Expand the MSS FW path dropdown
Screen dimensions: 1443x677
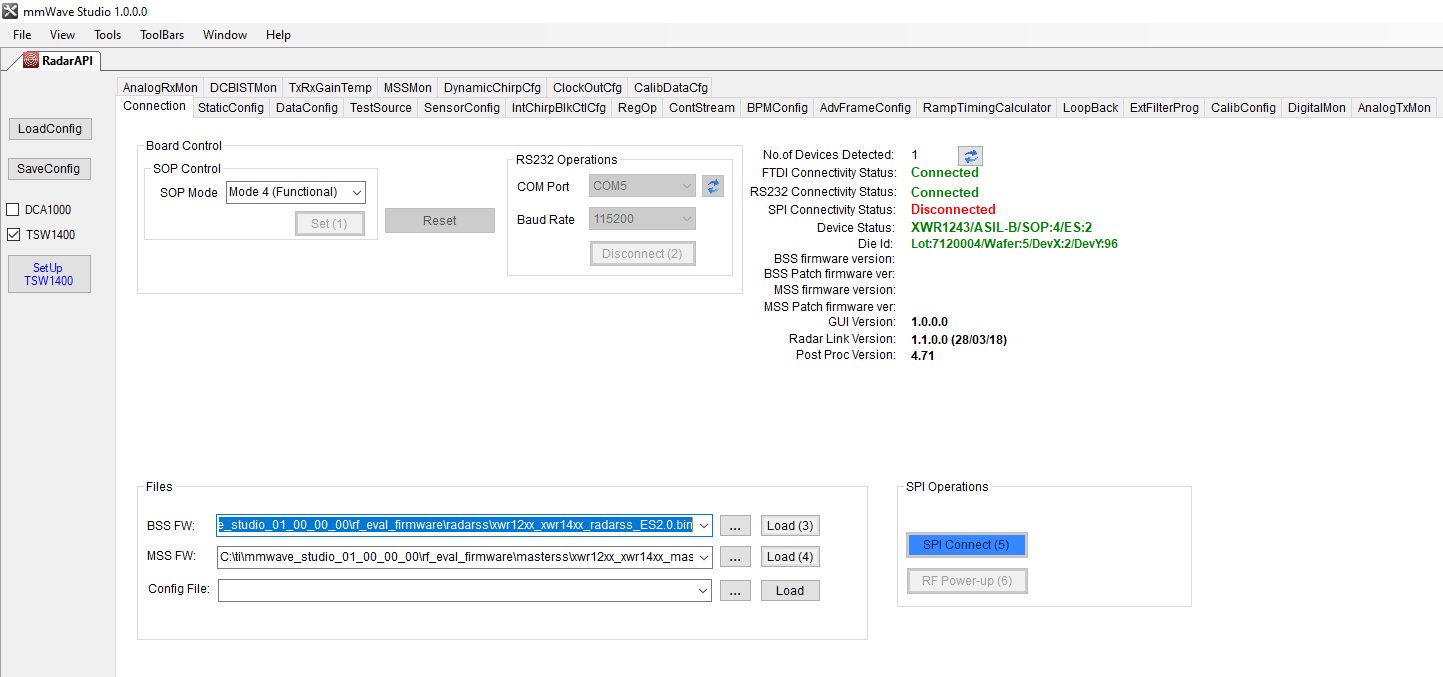(703, 557)
